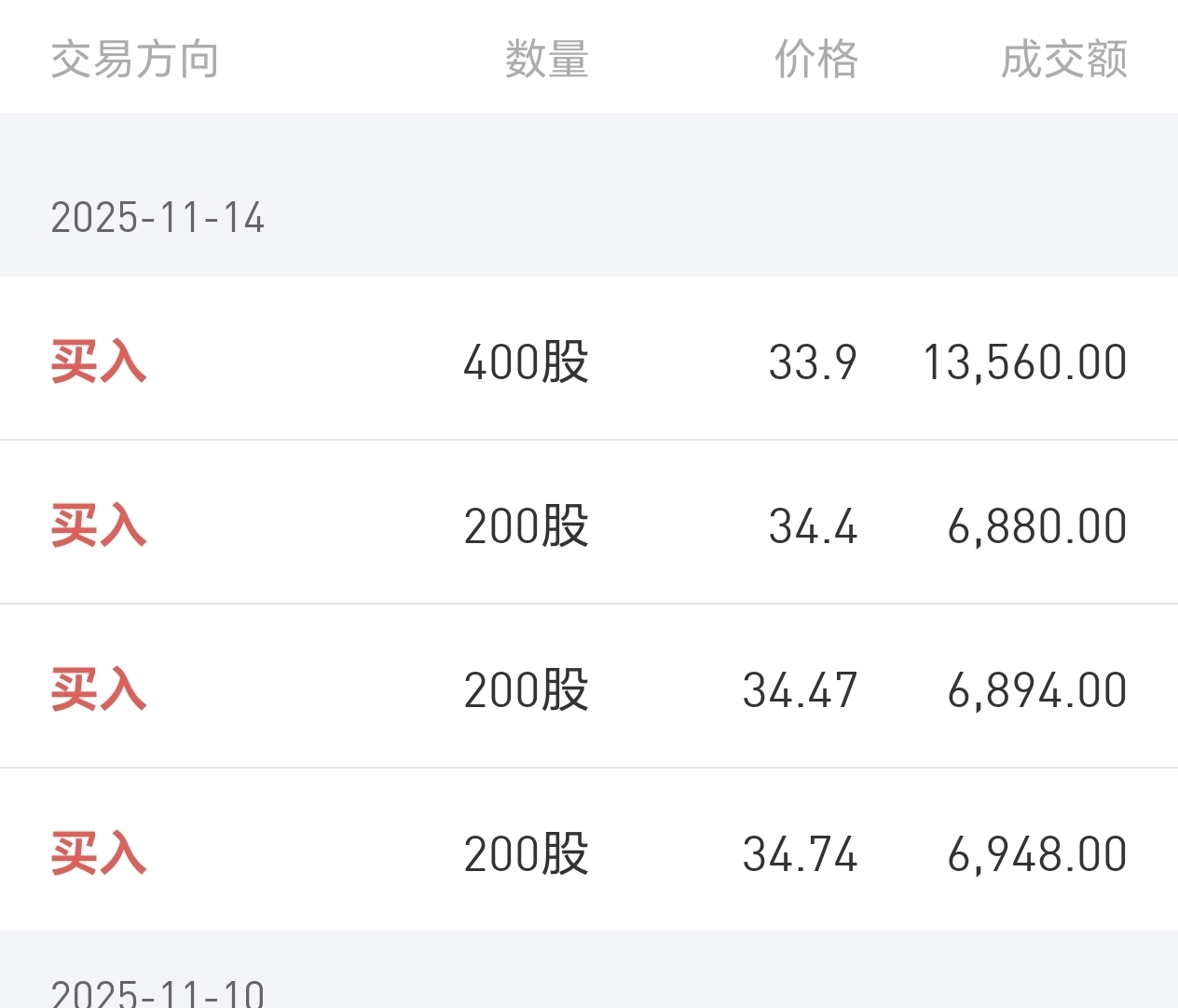This screenshot has height=1008, width=1178.
Task: Tap 买入 in the 34.47 price row
Action: 99,690
